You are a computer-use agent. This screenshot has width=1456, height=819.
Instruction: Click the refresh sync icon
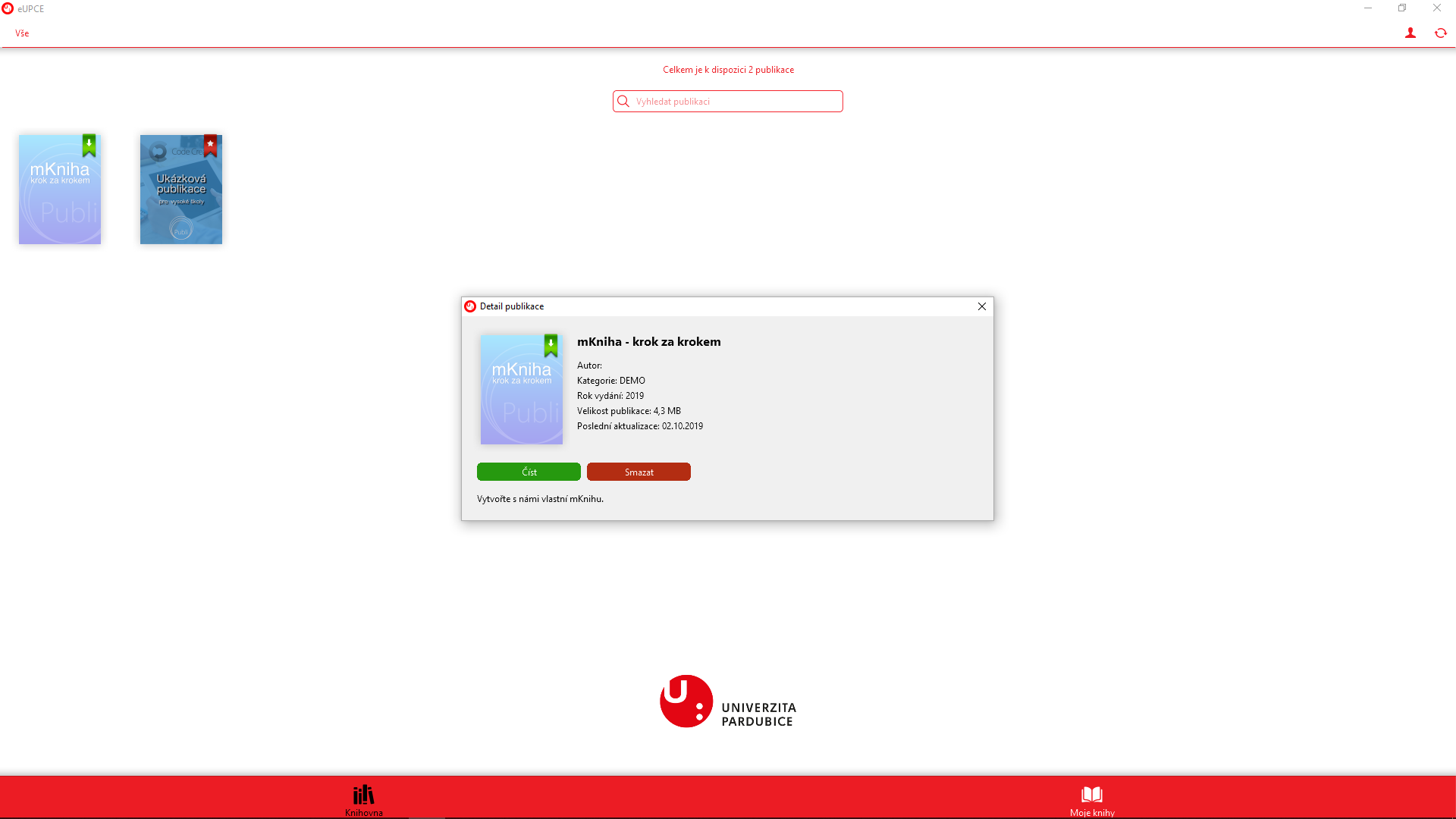pos(1440,33)
